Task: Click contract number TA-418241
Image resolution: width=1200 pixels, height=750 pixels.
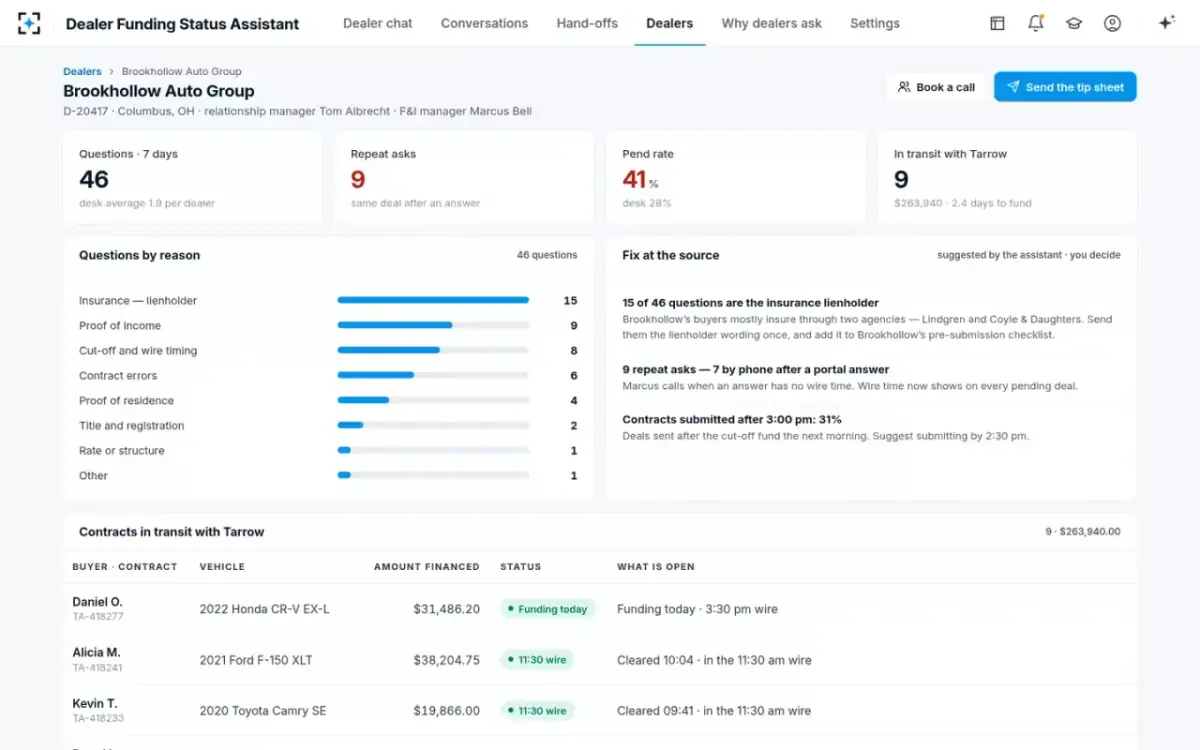Action: click(x=98, y=668)
